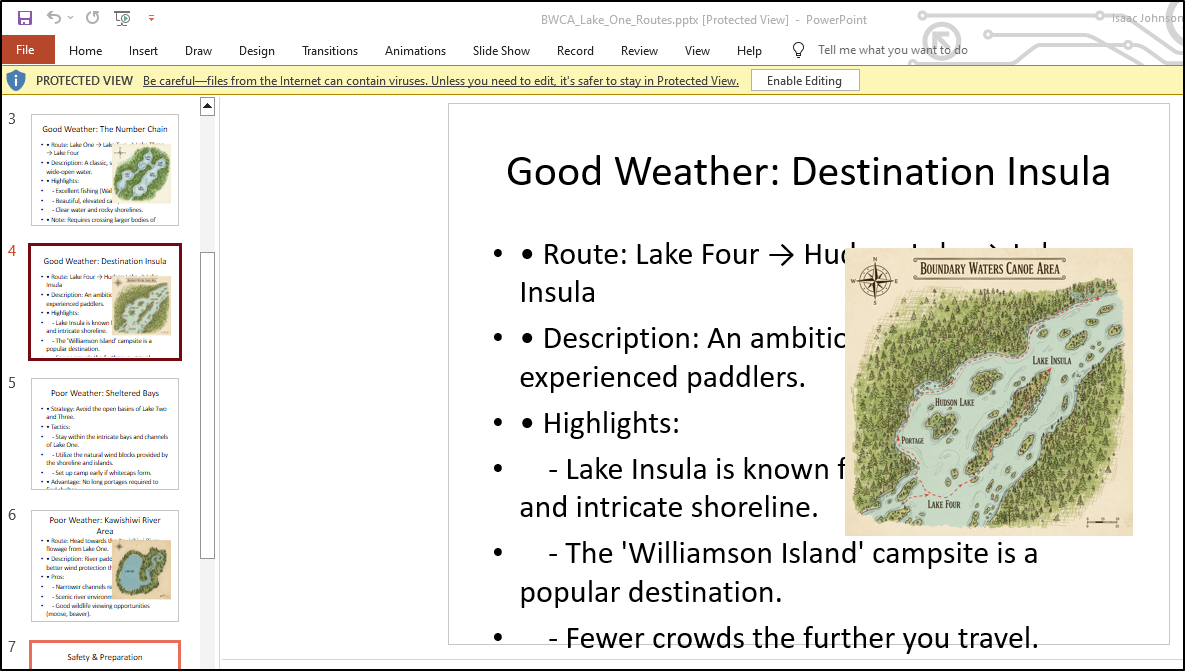
Task: Click the Repeat/Redo icon
Action: [92, 18]
